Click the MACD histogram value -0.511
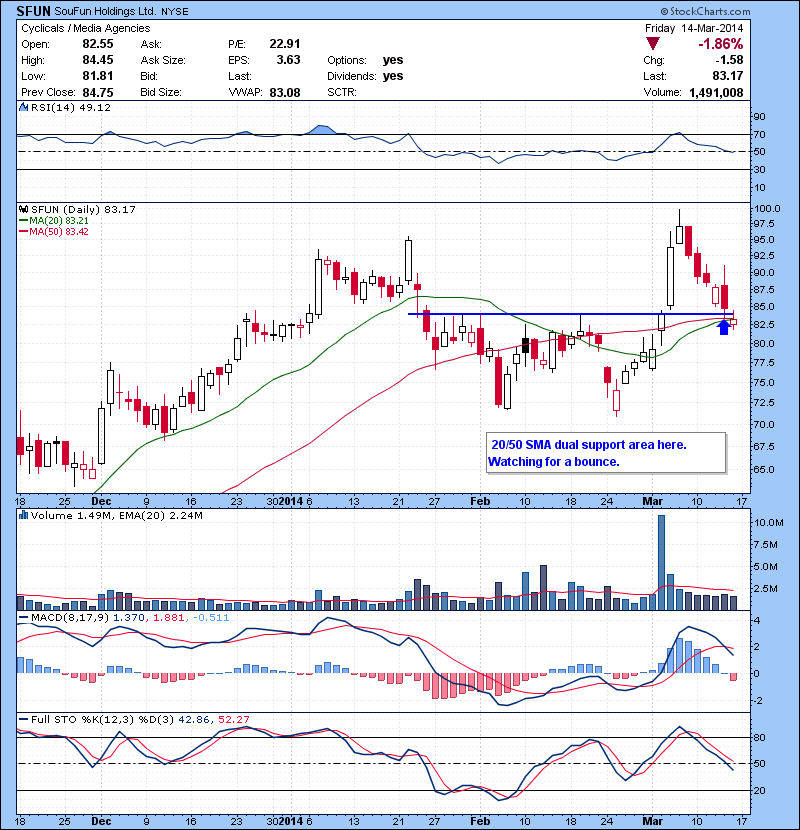Viewport: 800px width, 830px height. (x=211, y=617)
